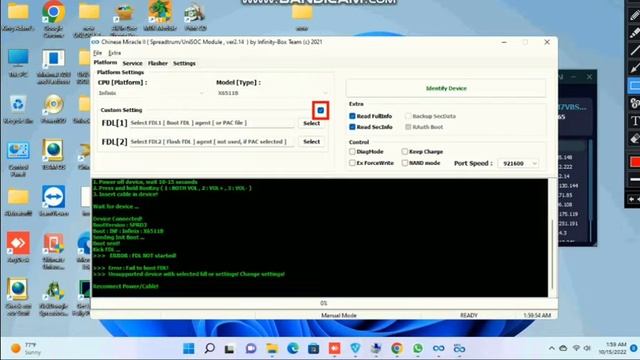This screenshot has width=640, height=360.
Task: Show hidden system tray icons
Action: pyautogui.click(x=551, y=348)
